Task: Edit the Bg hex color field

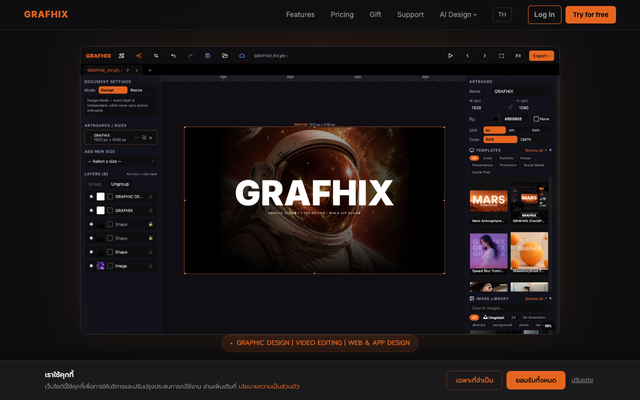Action: click(x=514, y=119)
